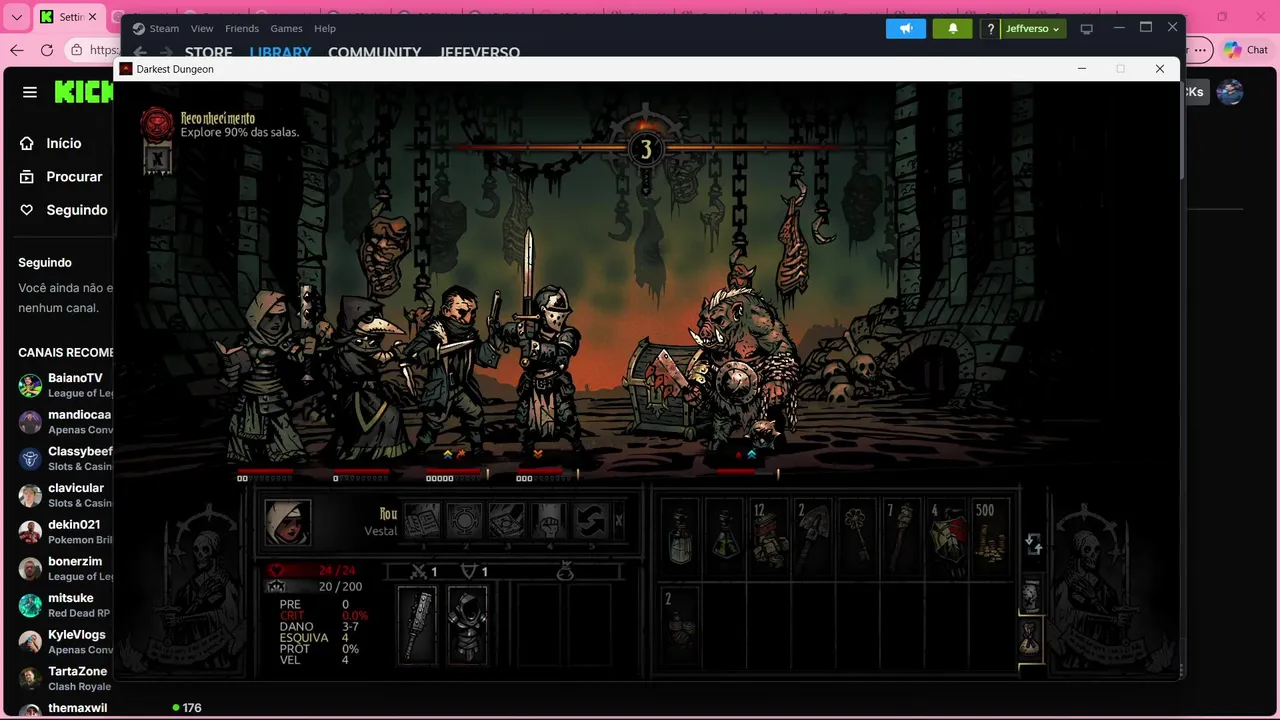This screenshot has height=720, width=1280.
Task: Click the inventory swap arrows icon
Action: (x=1034, y=545)
